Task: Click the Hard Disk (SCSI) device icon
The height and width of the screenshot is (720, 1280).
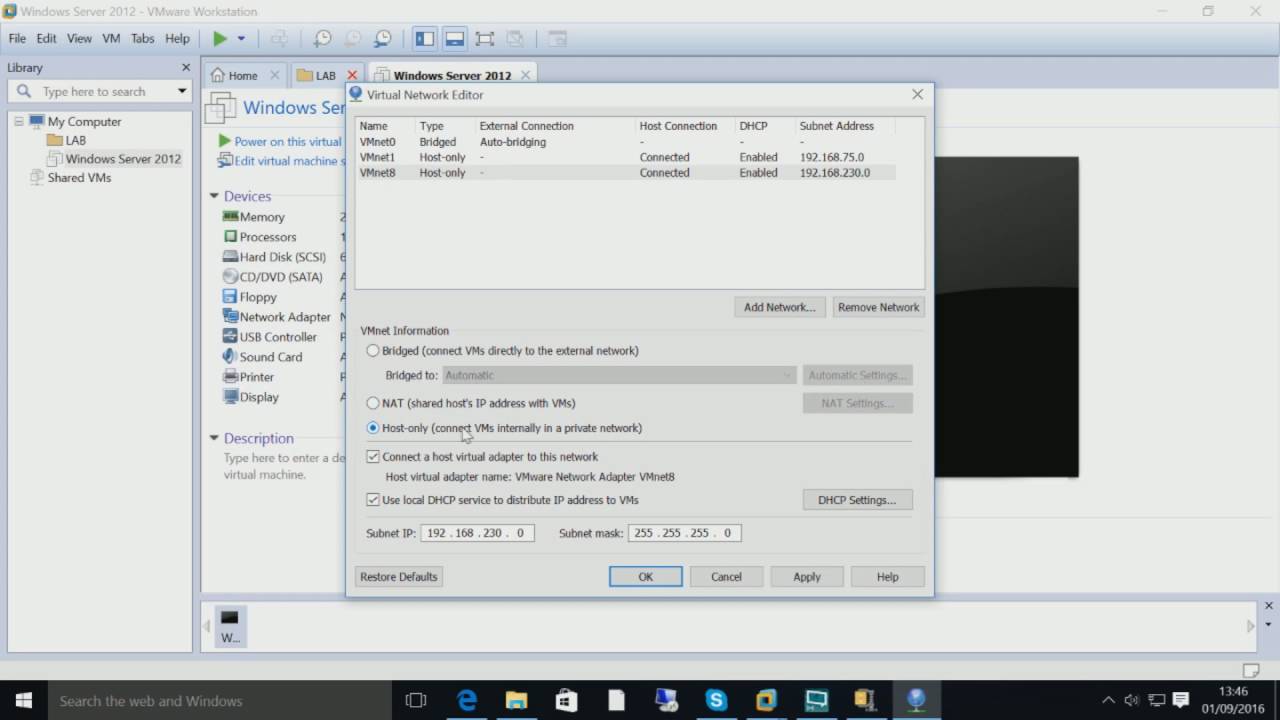Action: pos(231,257)
